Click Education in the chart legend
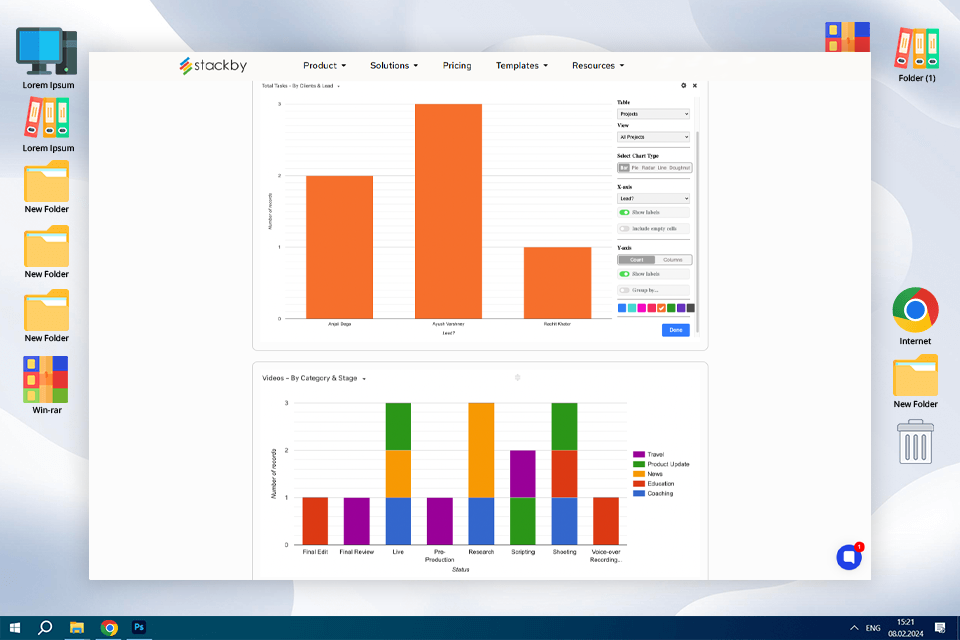Screen dimensions: 960x640 coord(661,484)
